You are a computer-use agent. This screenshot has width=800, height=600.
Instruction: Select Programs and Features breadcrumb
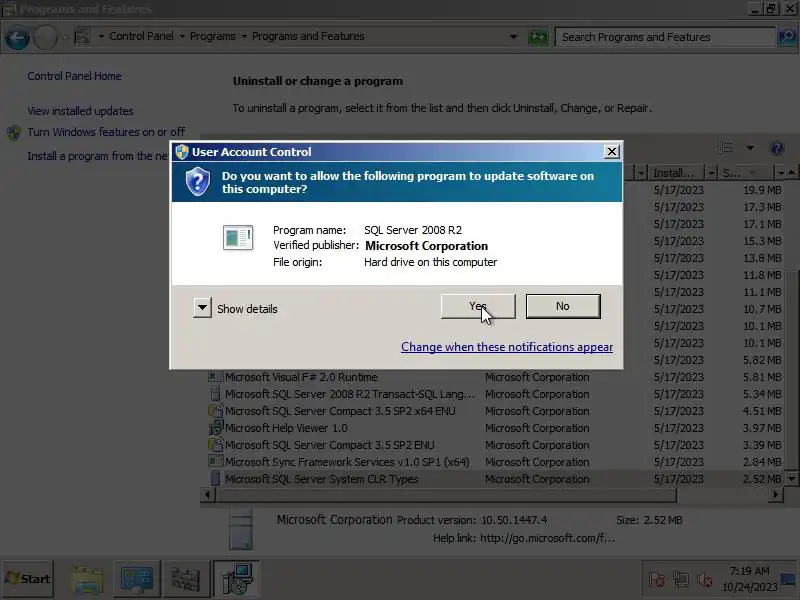coord(308,36)
